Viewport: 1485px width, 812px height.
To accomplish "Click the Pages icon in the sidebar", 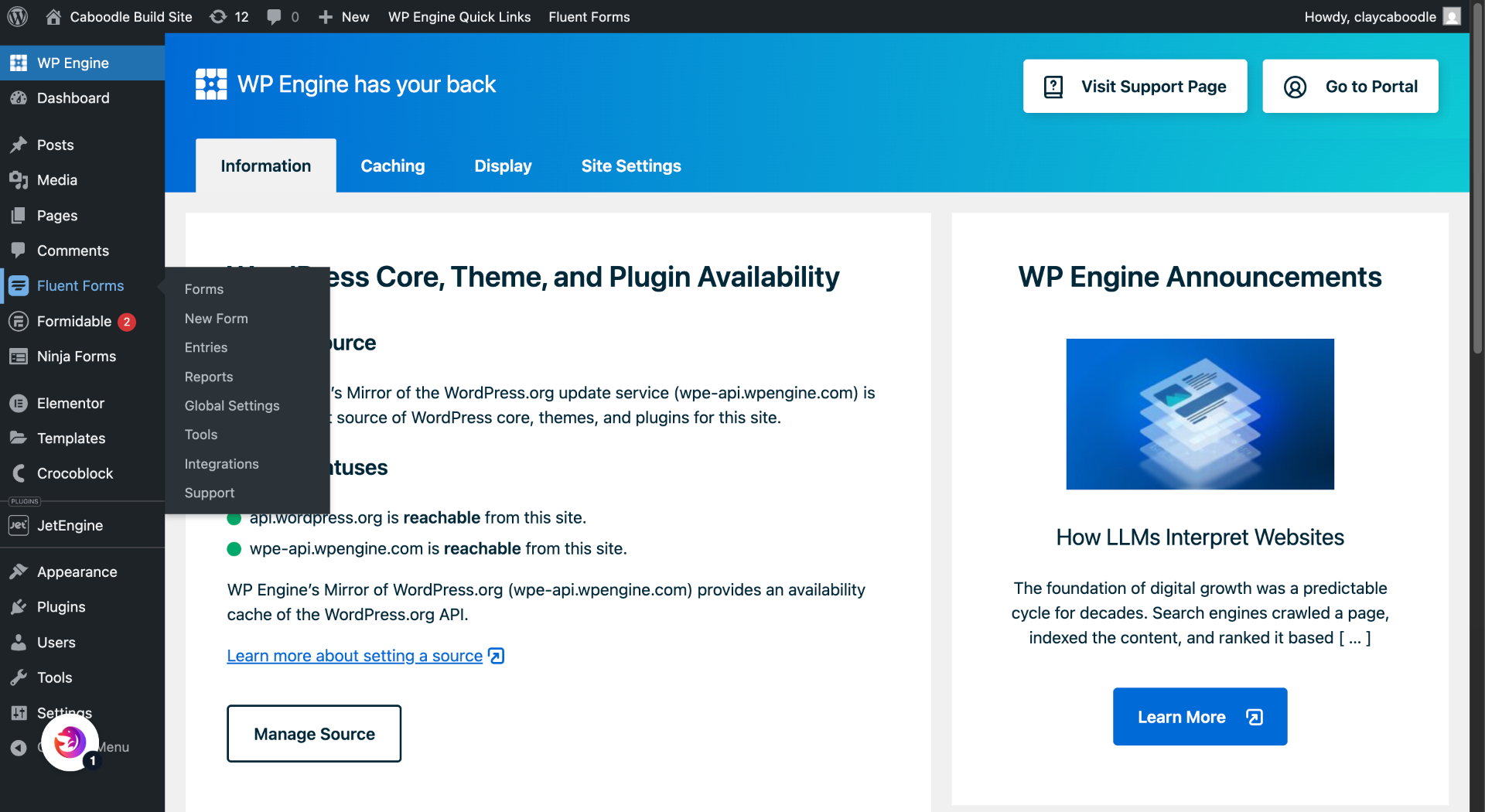I will (x=19, y=215).
